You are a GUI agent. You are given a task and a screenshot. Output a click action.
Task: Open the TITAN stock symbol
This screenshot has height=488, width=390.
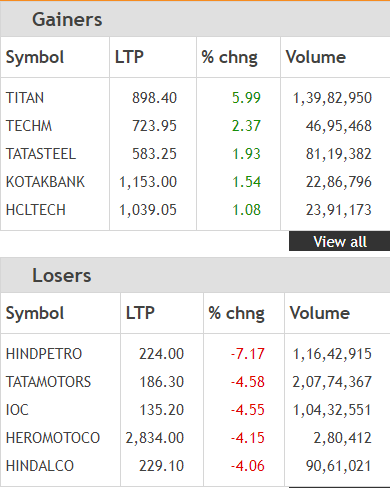point(25,98)
